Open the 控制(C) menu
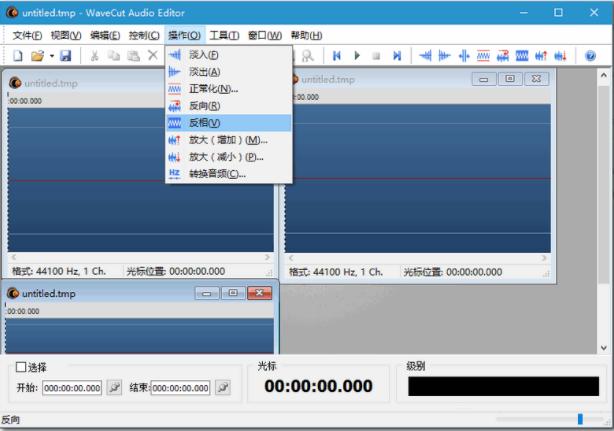This screenshot has width=614, height=431. tap(144, 36)
